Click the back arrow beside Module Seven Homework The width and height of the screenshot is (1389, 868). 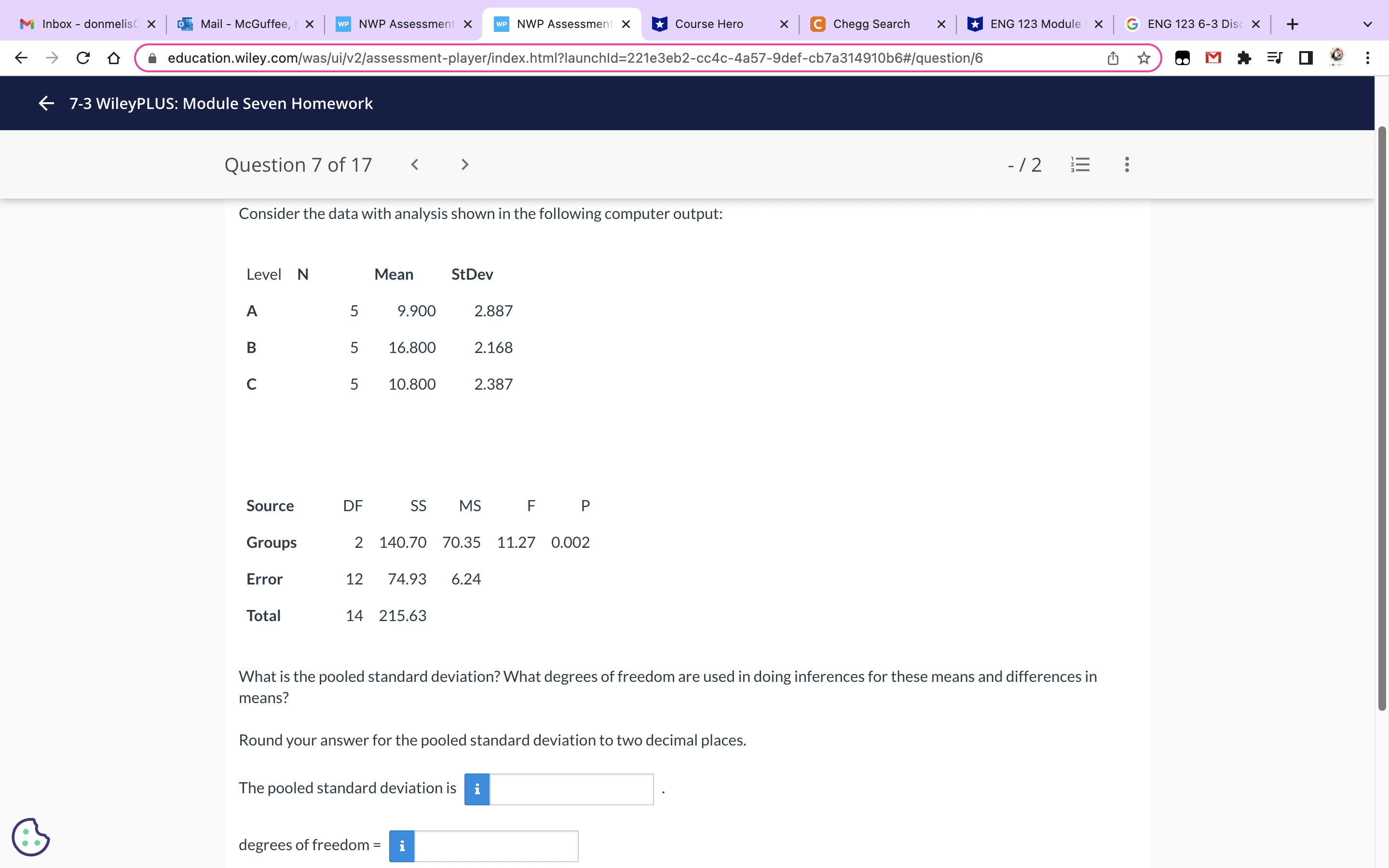pyautogui.click(x=46, y=103)
